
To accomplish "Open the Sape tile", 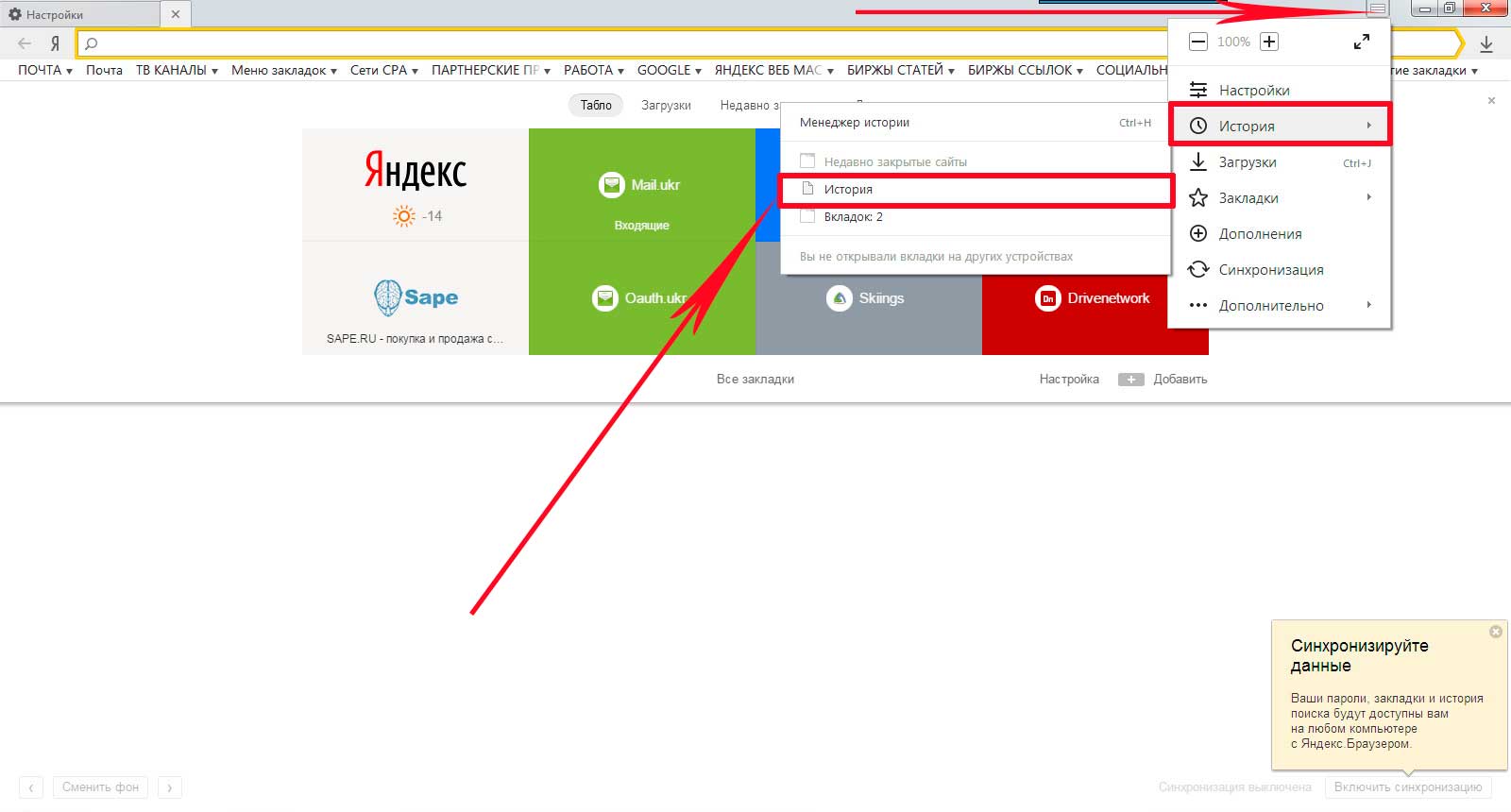I will point(416,298).
